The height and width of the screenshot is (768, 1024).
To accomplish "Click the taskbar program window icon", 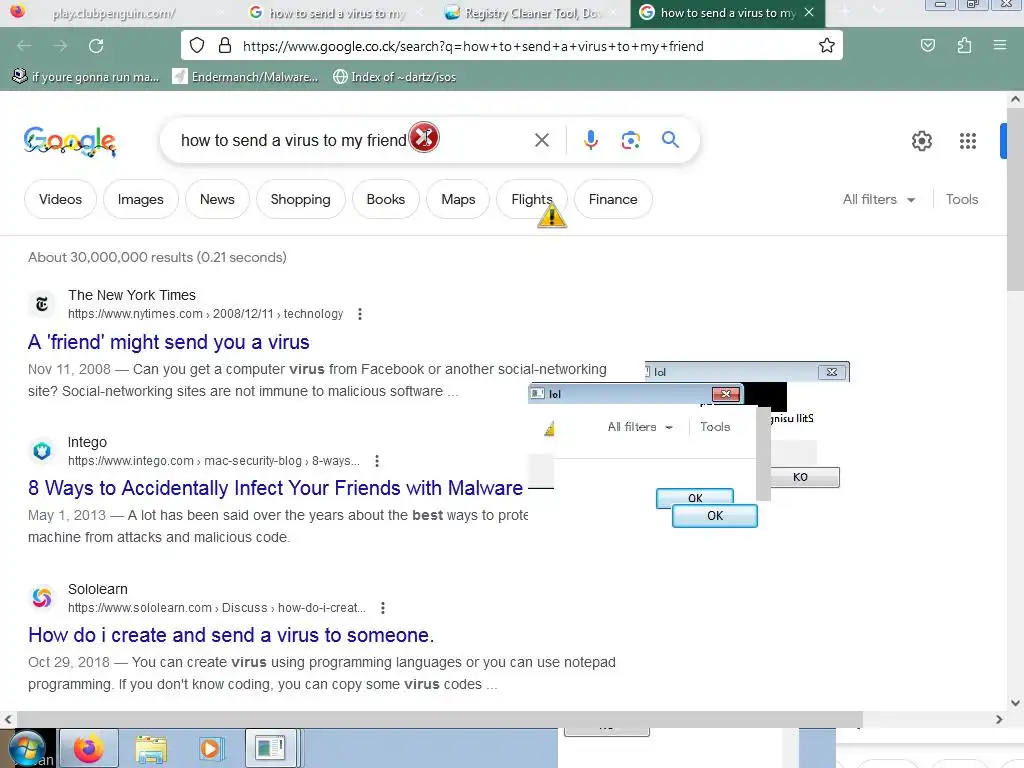I will 270,748.
